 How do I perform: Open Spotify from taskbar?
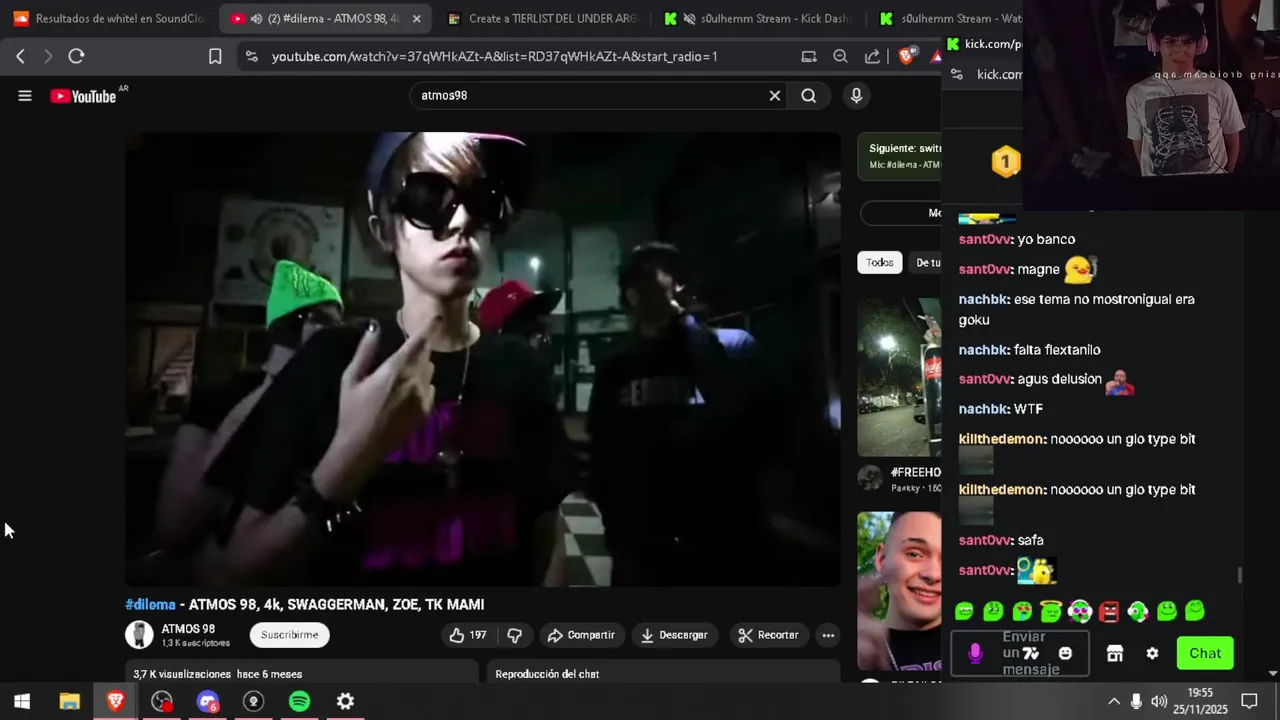tap(299, 702)
